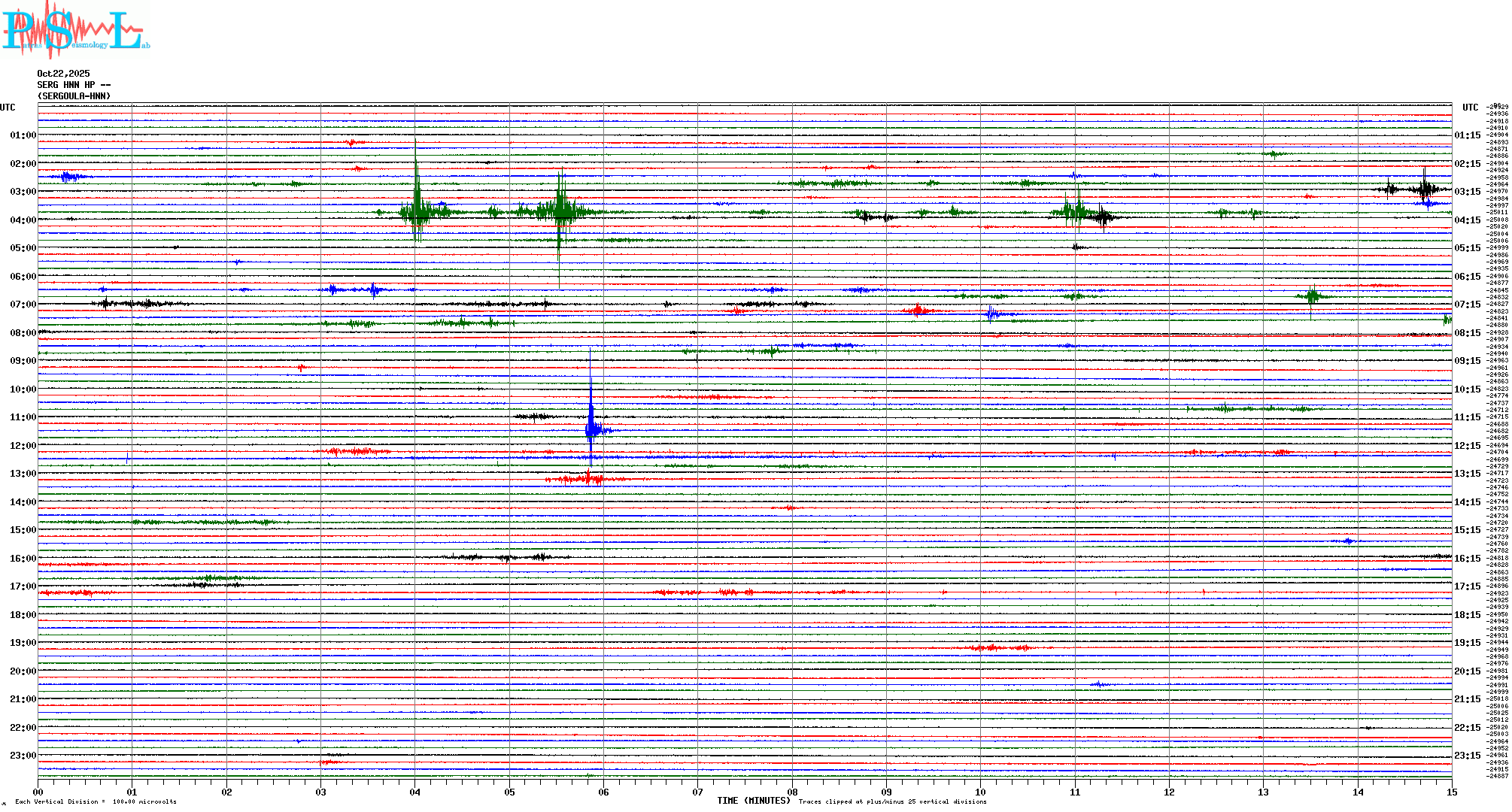1512x812 pixels.
Task: Click the PSL Seismology Lab logo
Action: (75, 30)
